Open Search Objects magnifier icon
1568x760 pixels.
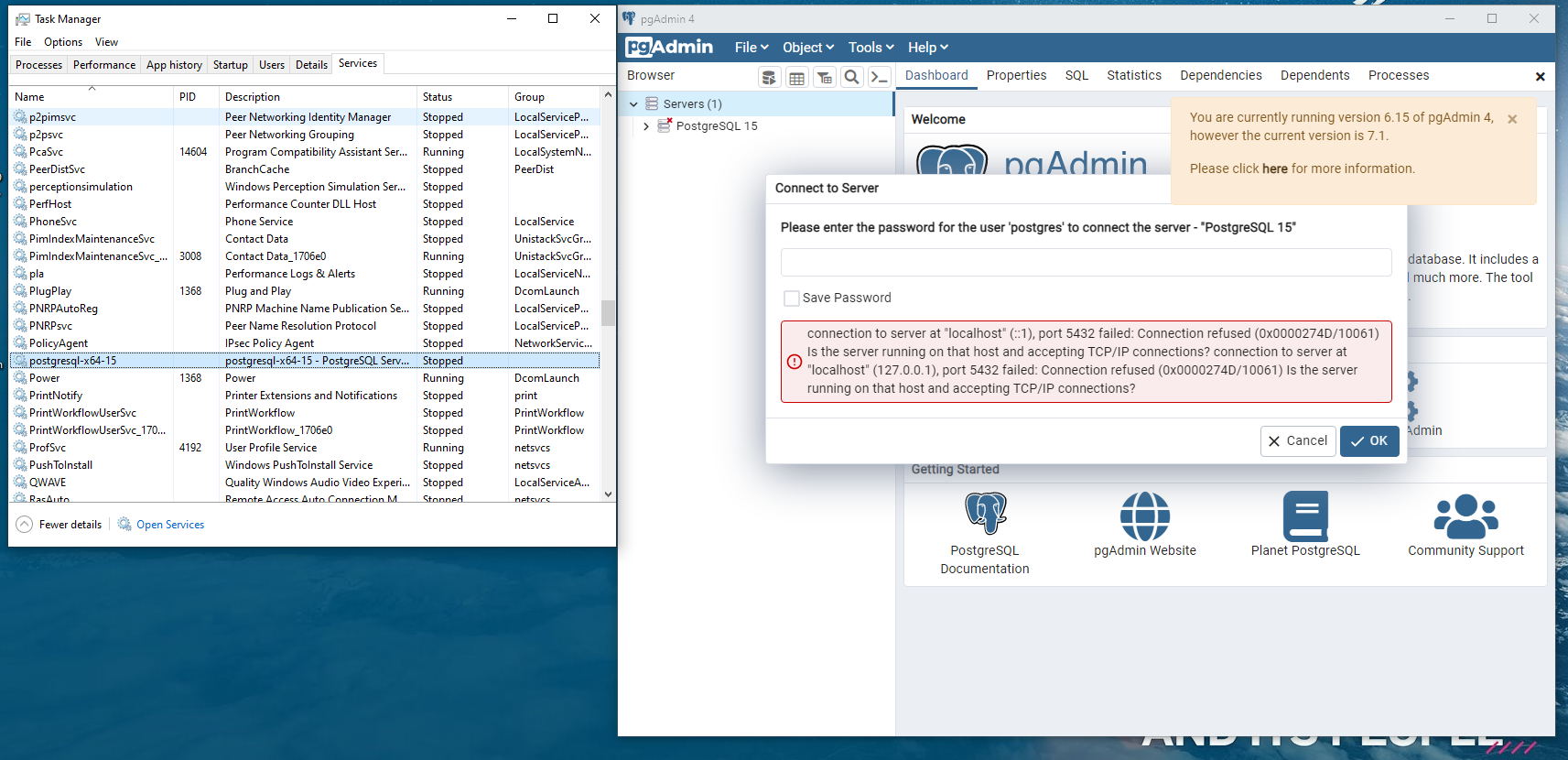(851, 78)
